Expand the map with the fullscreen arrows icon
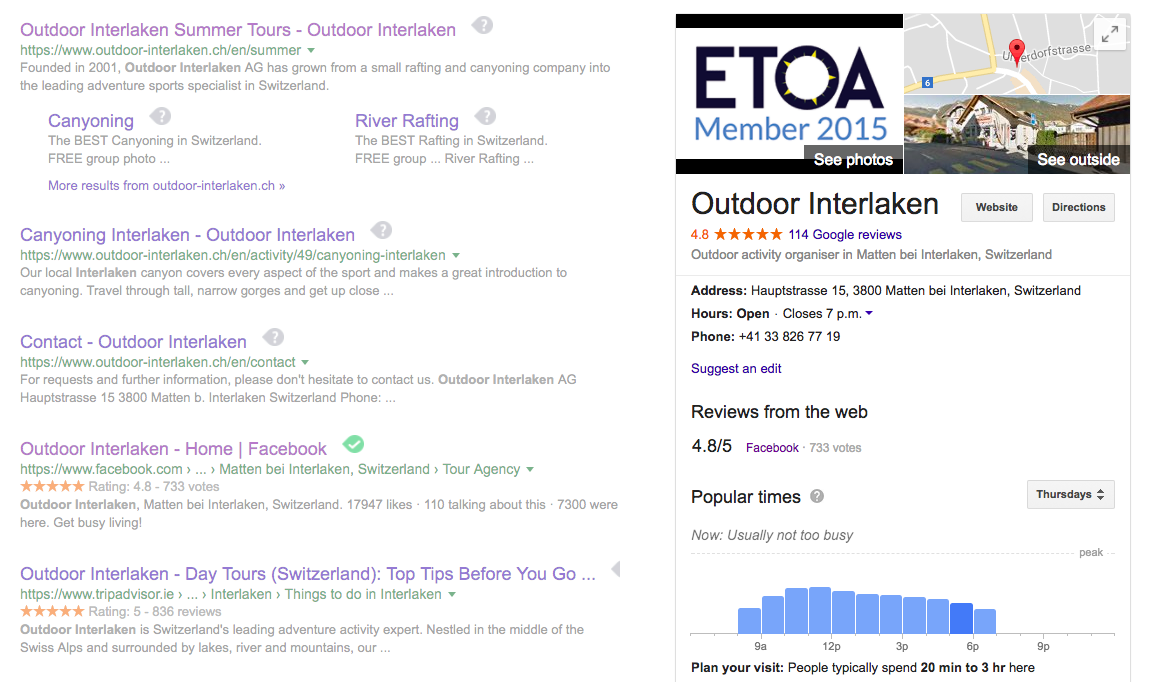This screenshot has width=1151, height=682. click(1110, 34)
